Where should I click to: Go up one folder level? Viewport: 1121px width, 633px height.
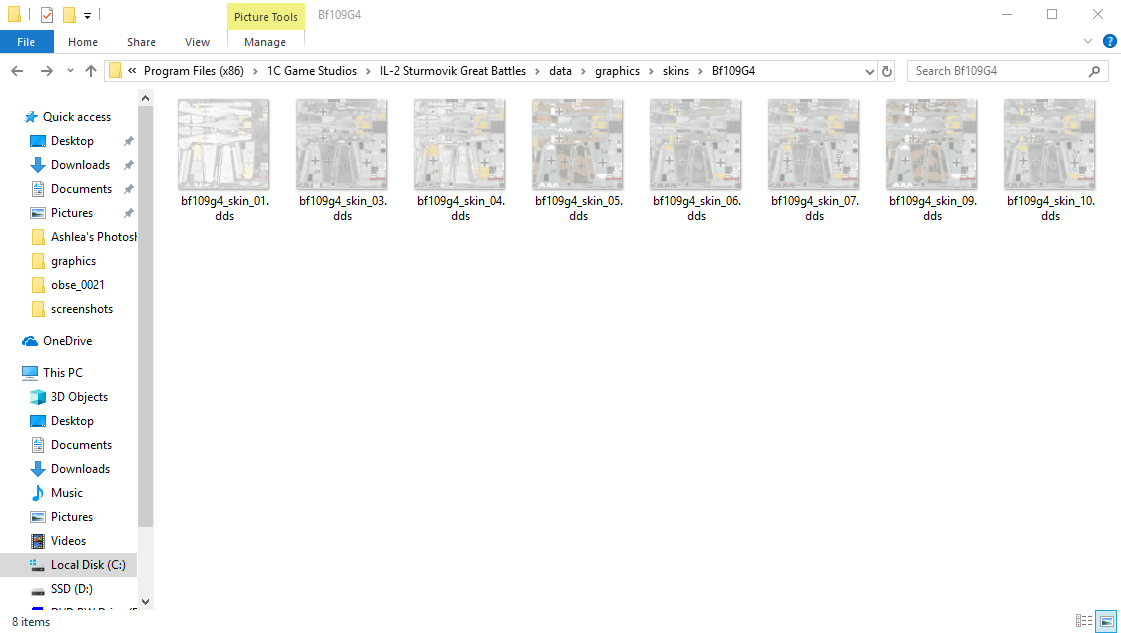point(91,71)
